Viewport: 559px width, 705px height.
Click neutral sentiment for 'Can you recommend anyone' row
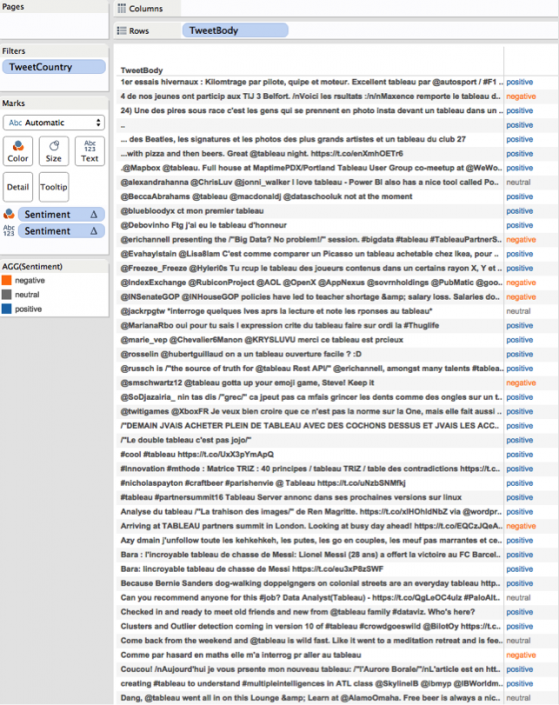[518, 598]
